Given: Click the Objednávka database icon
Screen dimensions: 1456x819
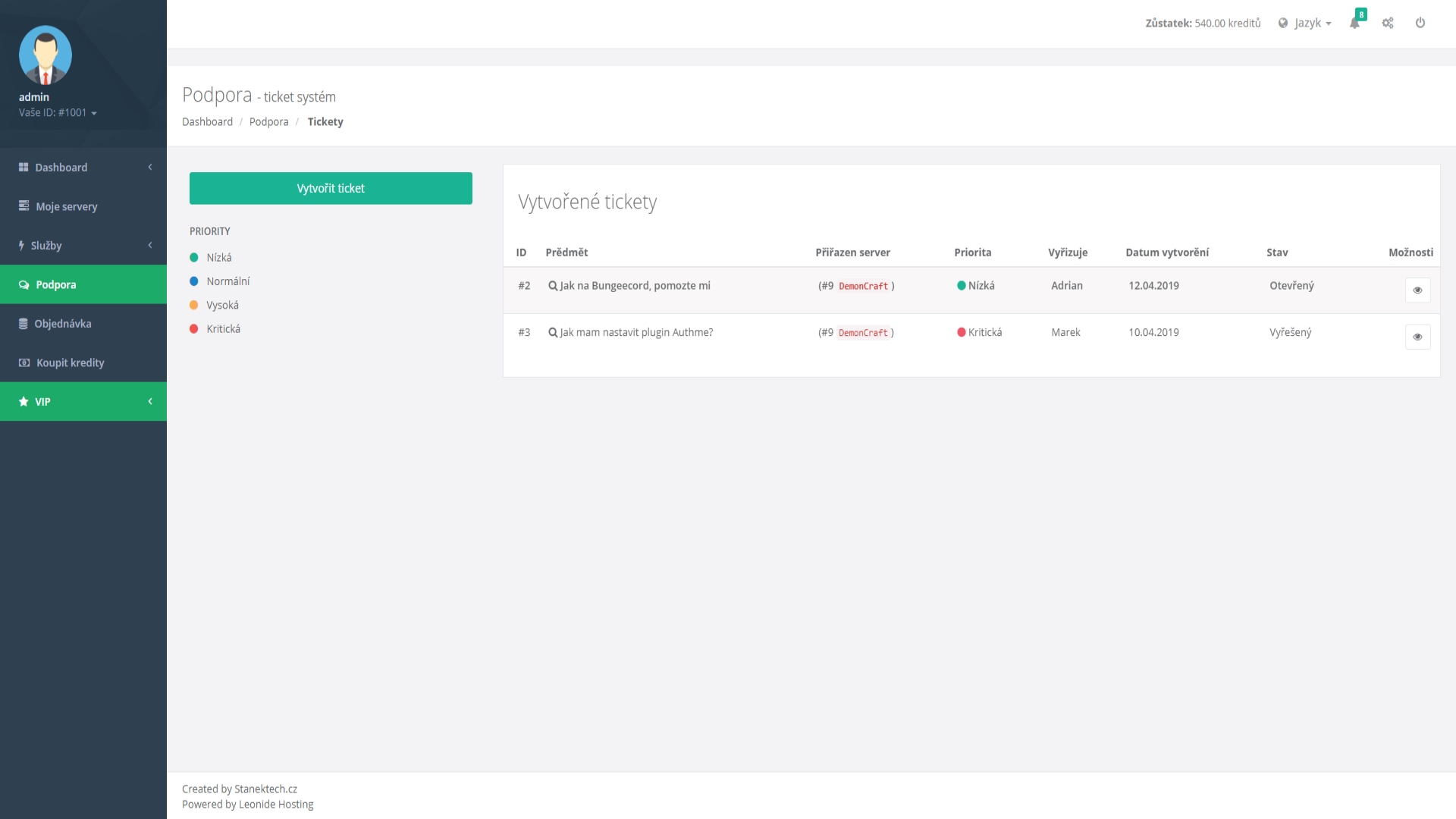Looking at the screenshot, I should pyautogui.click(x=24, y=324).
